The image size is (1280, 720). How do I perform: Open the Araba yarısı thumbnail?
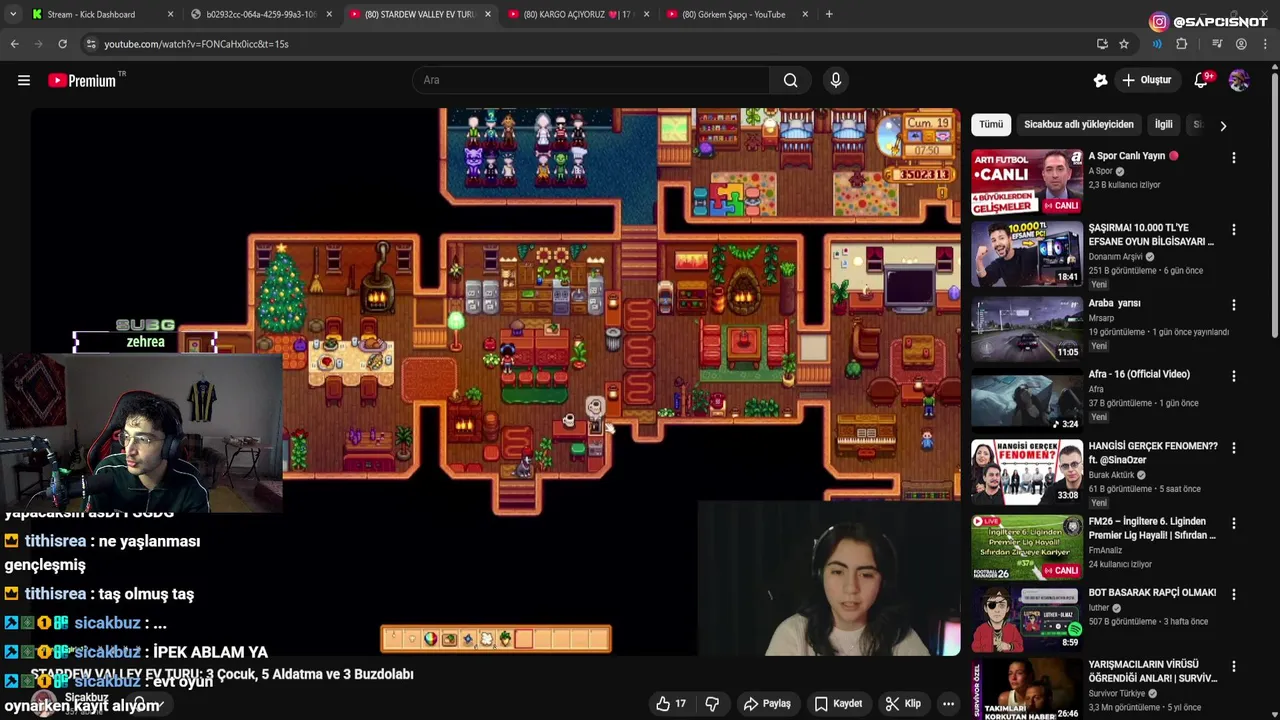click(x=1027, y=327)
